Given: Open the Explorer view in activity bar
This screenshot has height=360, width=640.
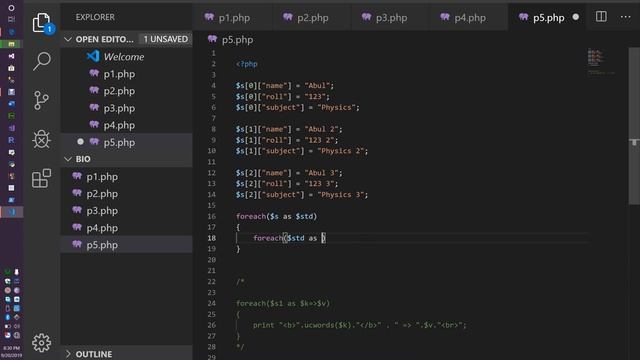Looking at the screenshot, I should click(x=42, y=22).
